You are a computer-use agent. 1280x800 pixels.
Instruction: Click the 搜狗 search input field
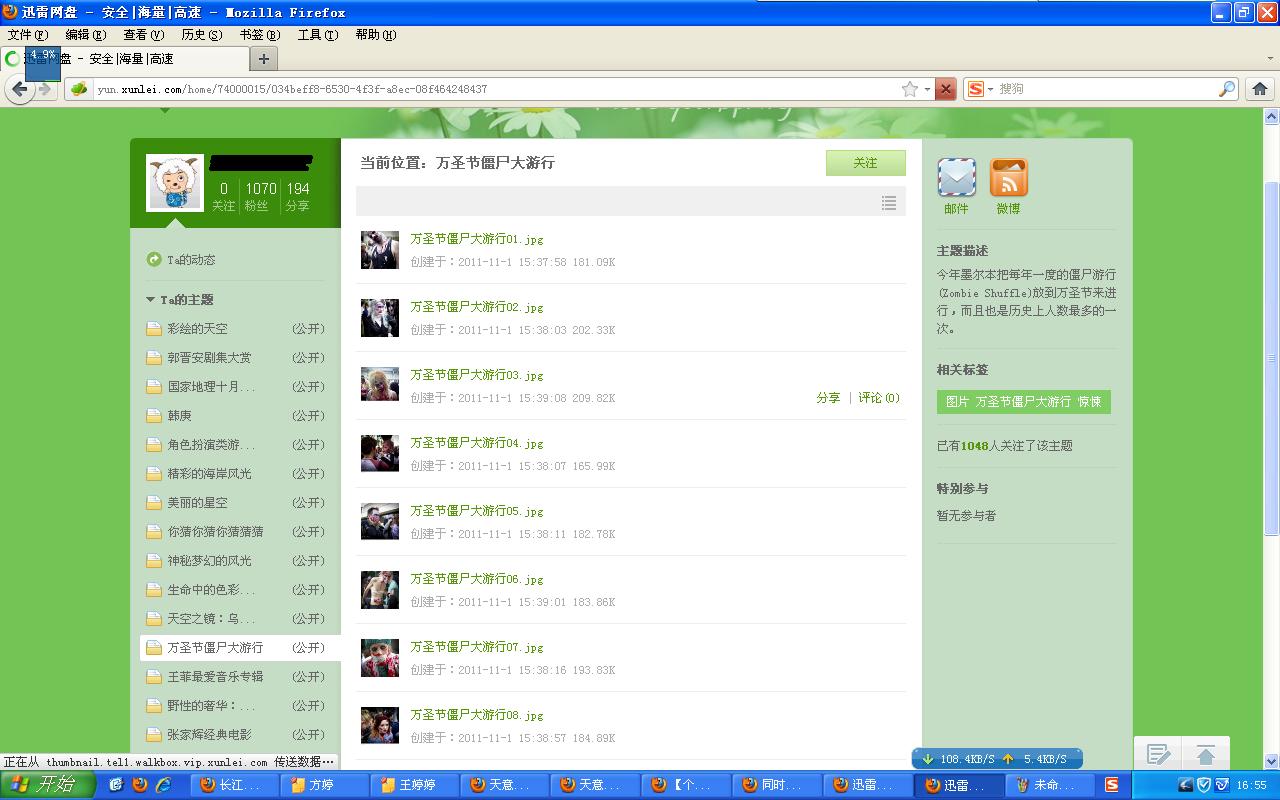point(1107,89)
